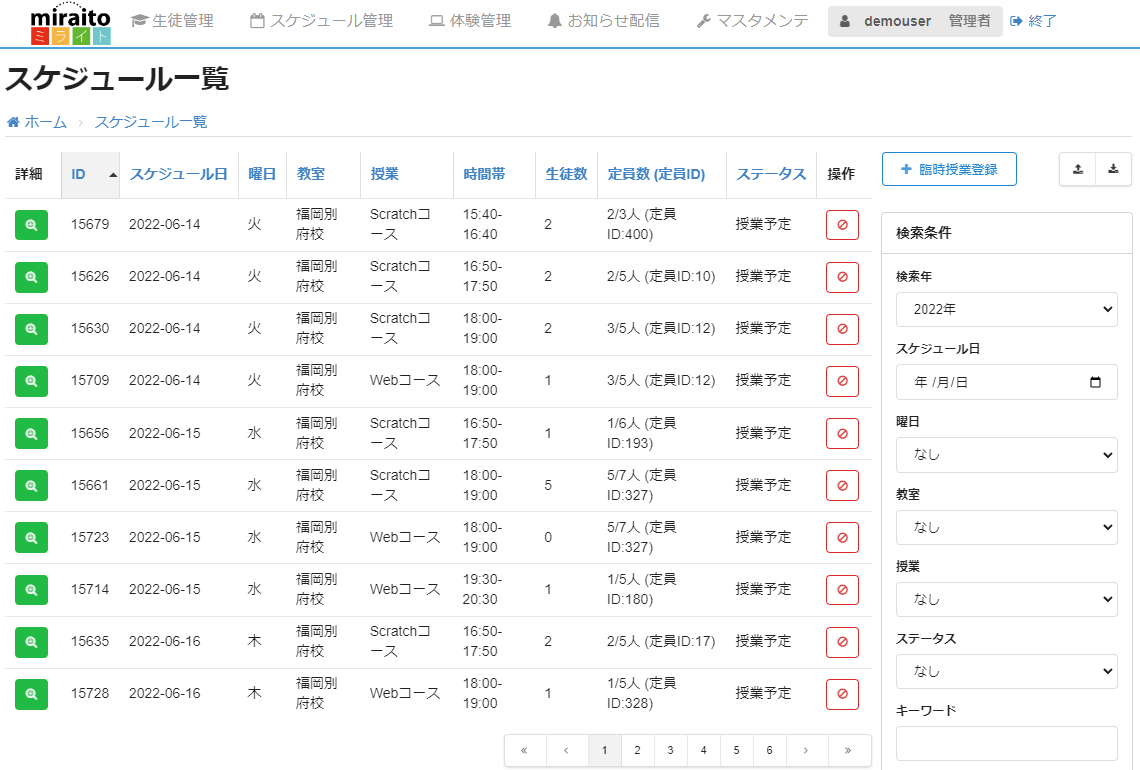The image size is (1140, 770).
Task: Open details for schedule ID 15679
Action: point(31,225)
